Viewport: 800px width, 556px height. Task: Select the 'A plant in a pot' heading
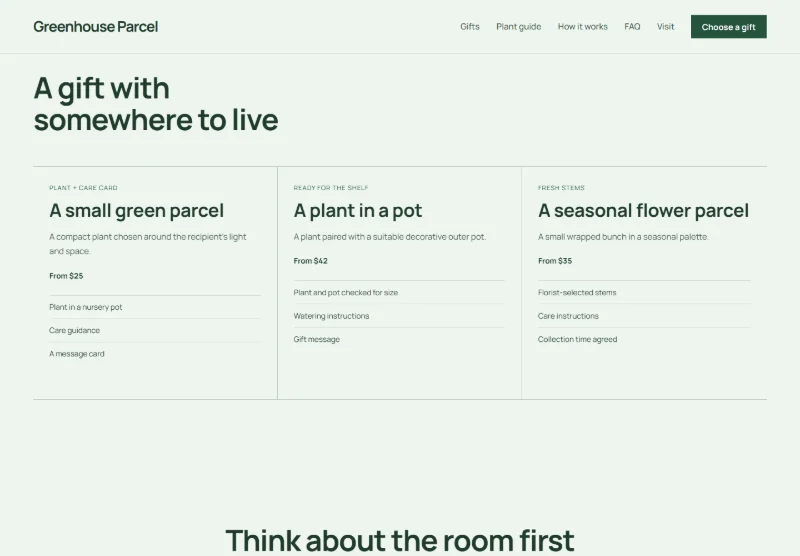[x=358, y=211]
